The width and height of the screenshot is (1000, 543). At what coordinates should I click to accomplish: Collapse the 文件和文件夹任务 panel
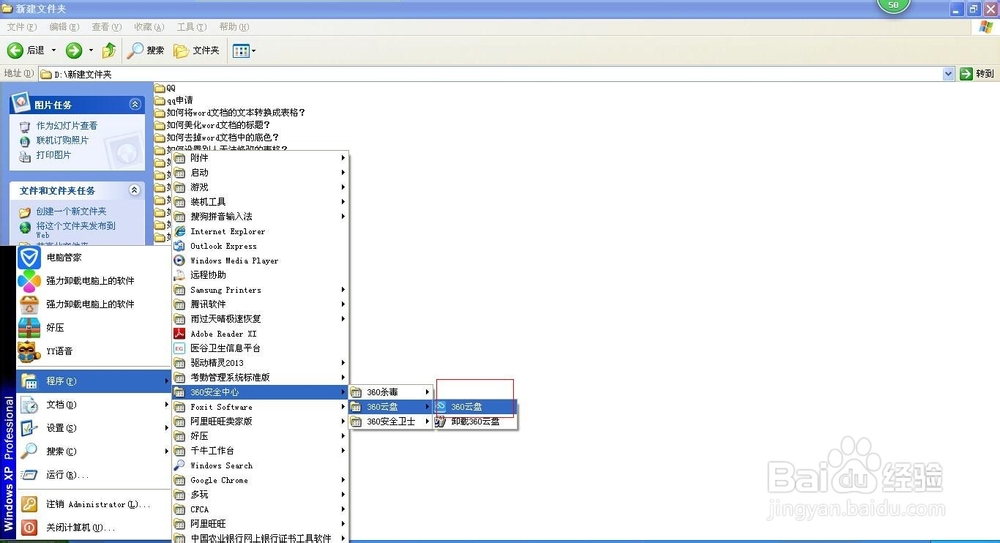point(135,190)
